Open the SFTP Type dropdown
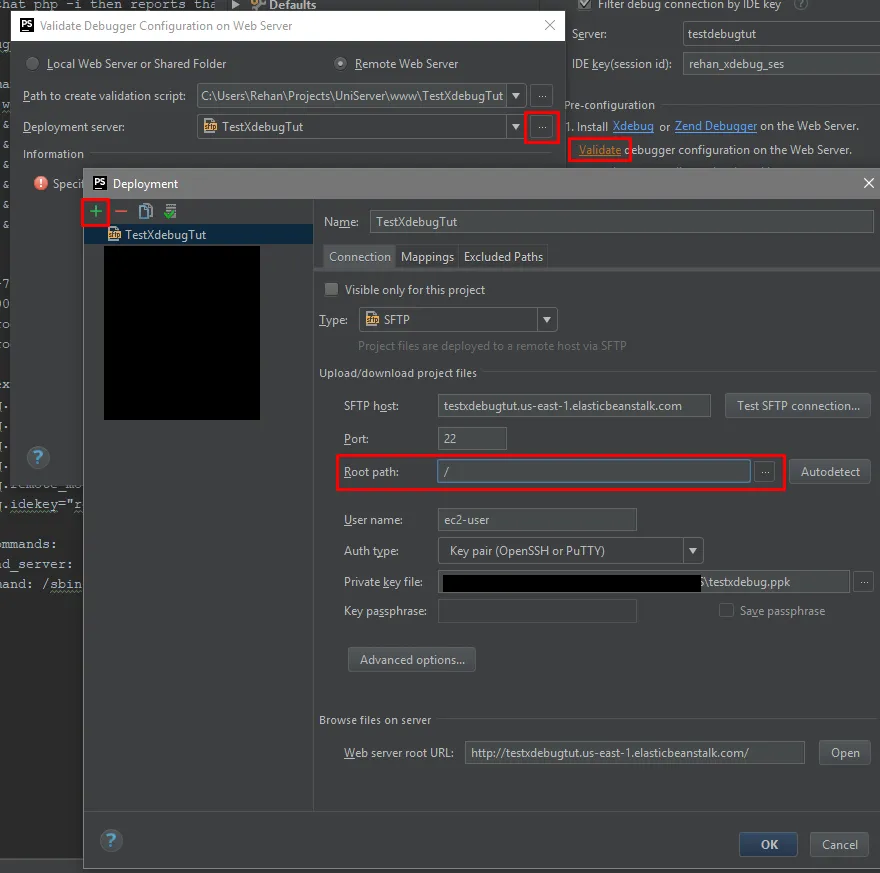This screenshot has height=873, width=880. [547, 320]
